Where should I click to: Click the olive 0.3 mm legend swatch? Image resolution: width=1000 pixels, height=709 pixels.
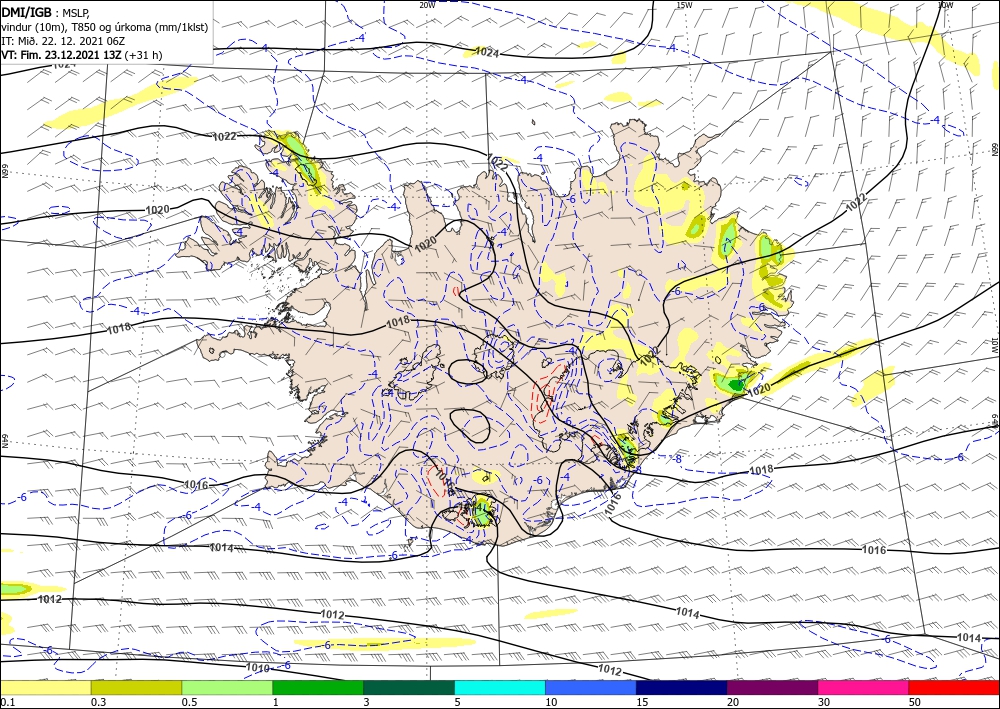tap(136, 688)
